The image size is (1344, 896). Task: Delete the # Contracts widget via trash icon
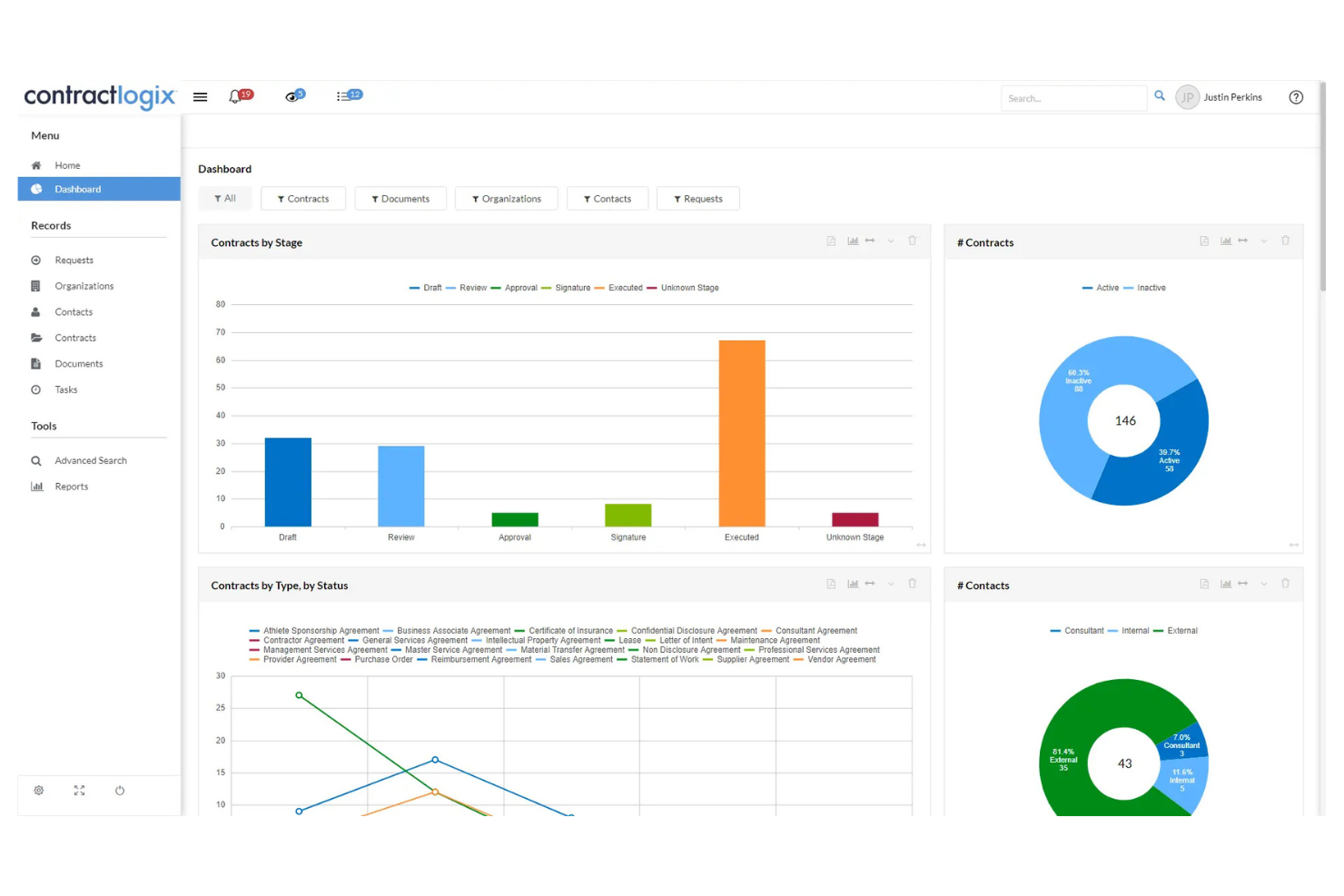coord(1285,241)
